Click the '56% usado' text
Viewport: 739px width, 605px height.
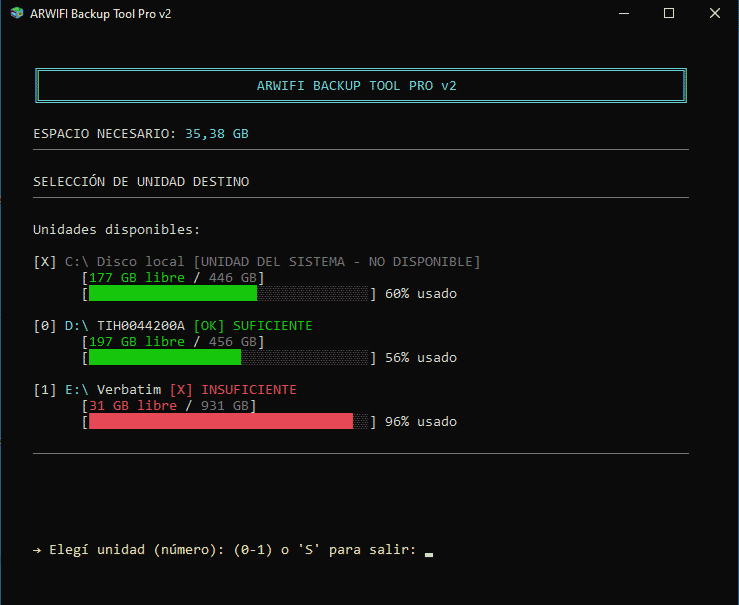421,358
